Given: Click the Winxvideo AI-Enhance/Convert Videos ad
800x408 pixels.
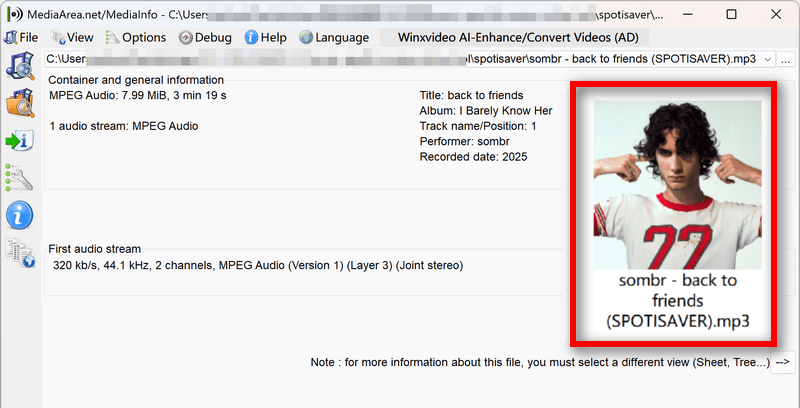Looking at the screenshot, I should (x=517, y=37).
